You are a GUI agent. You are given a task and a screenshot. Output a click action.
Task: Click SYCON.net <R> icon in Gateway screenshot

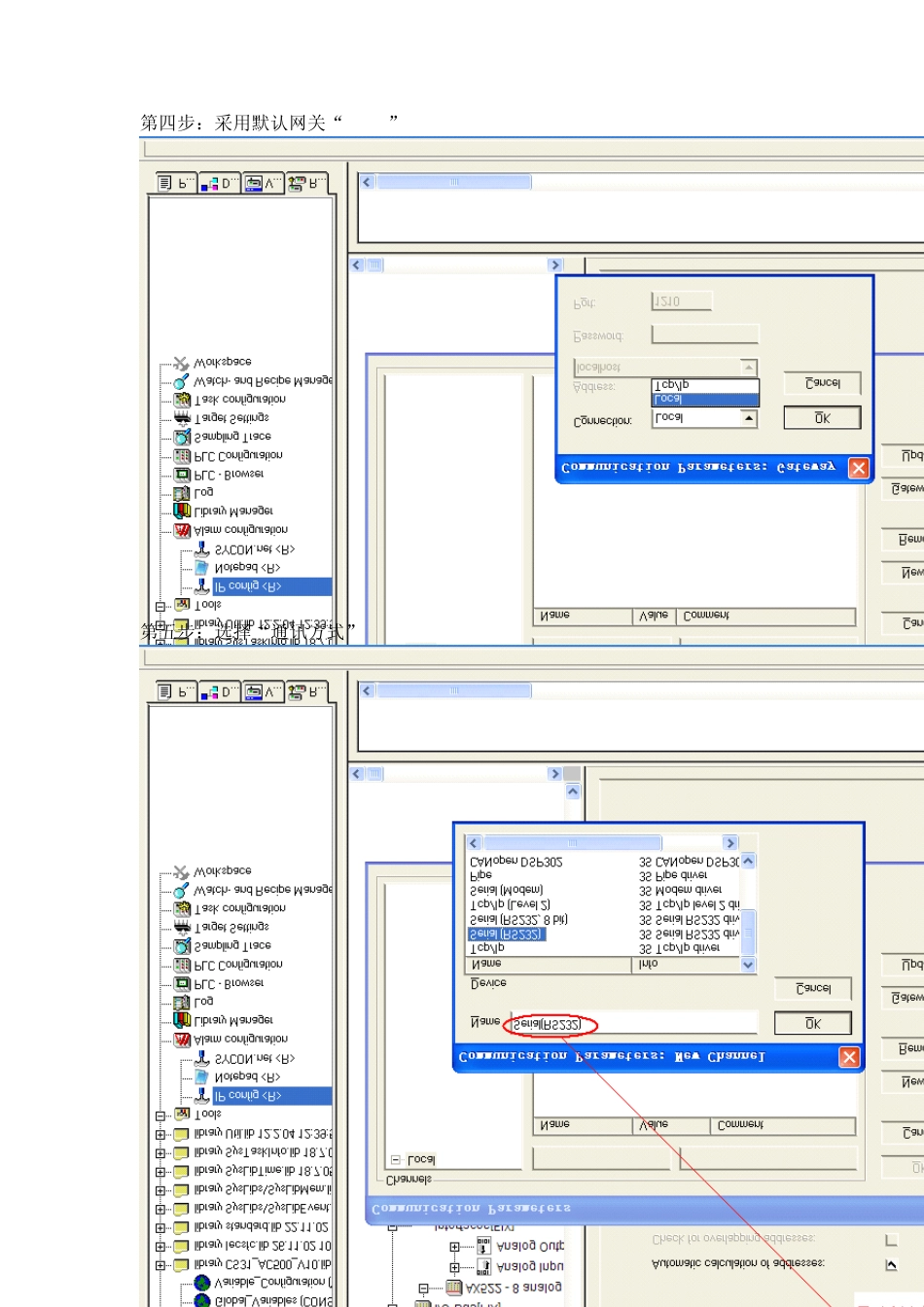[202, 549]
